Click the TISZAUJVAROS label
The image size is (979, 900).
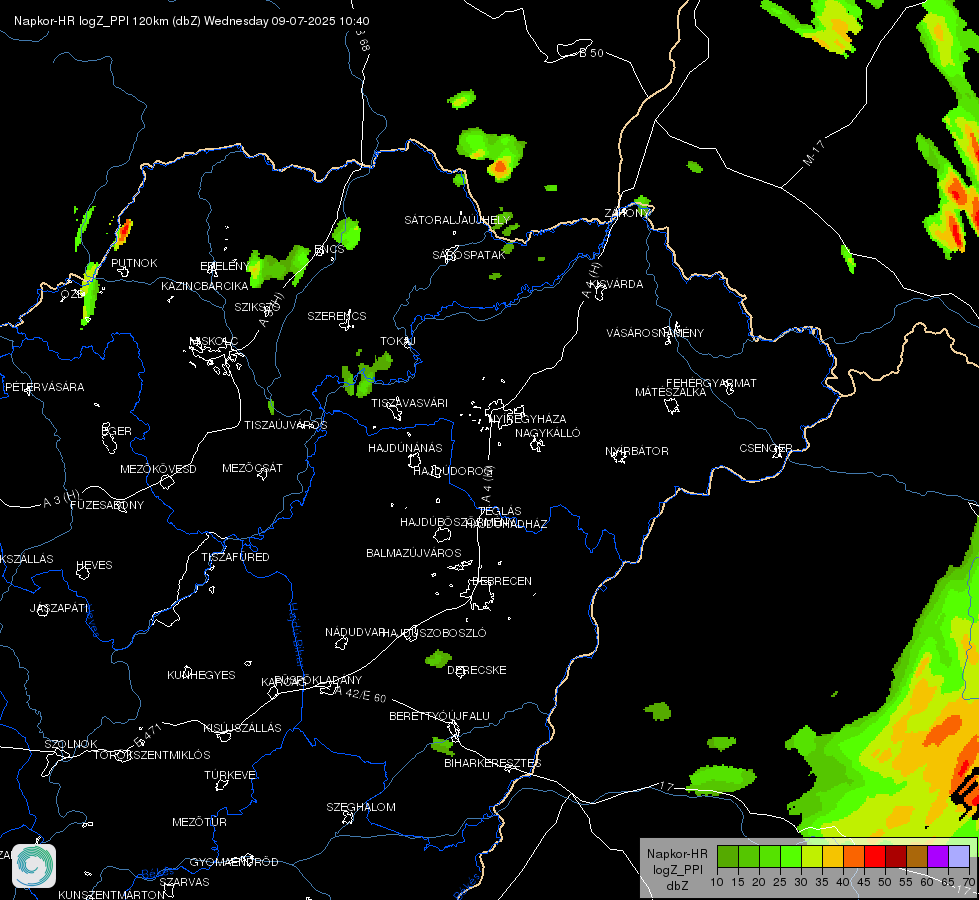coord(285,425)
